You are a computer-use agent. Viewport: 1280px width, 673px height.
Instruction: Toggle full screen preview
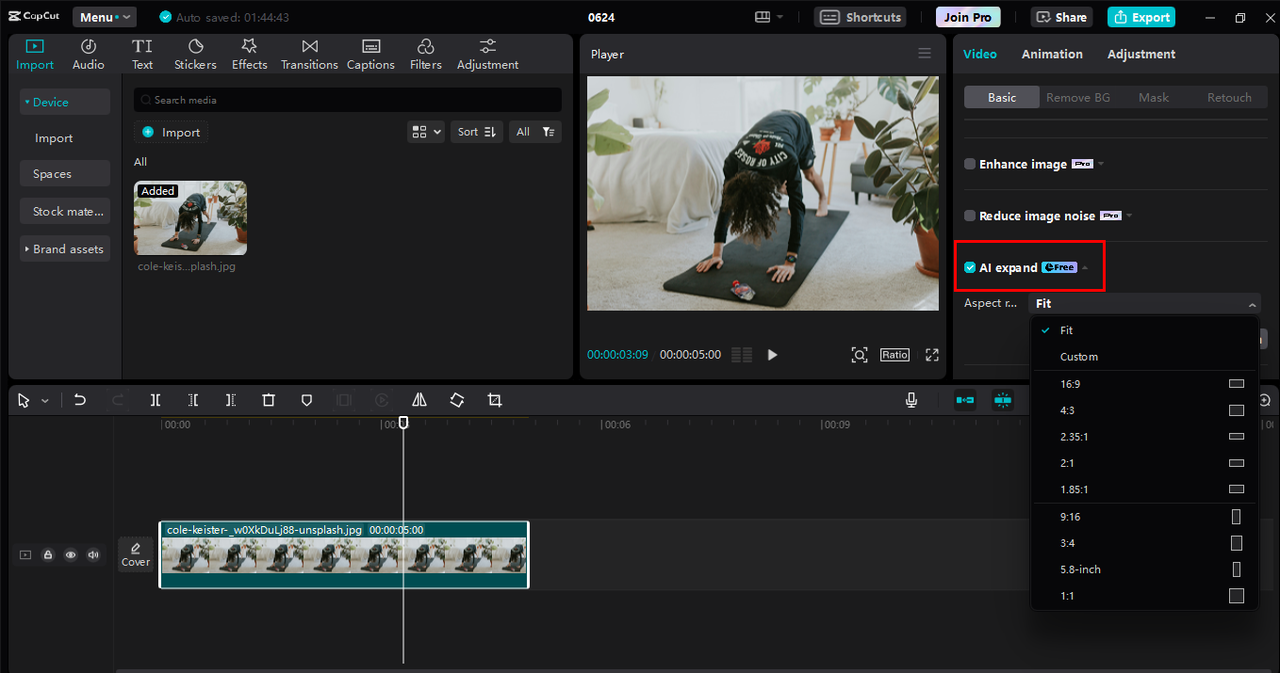pos(932,355)
